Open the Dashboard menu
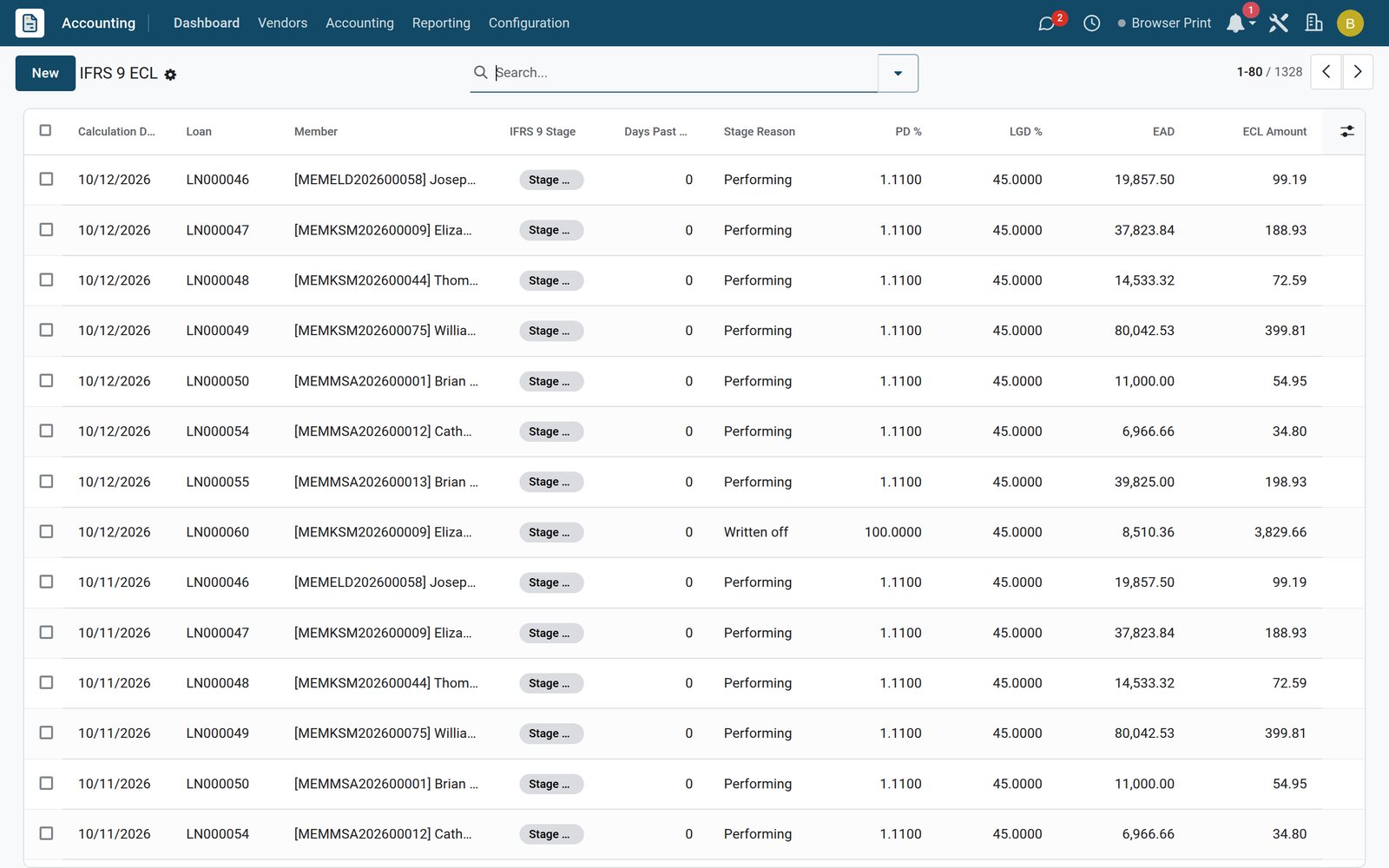 point(207,23)
